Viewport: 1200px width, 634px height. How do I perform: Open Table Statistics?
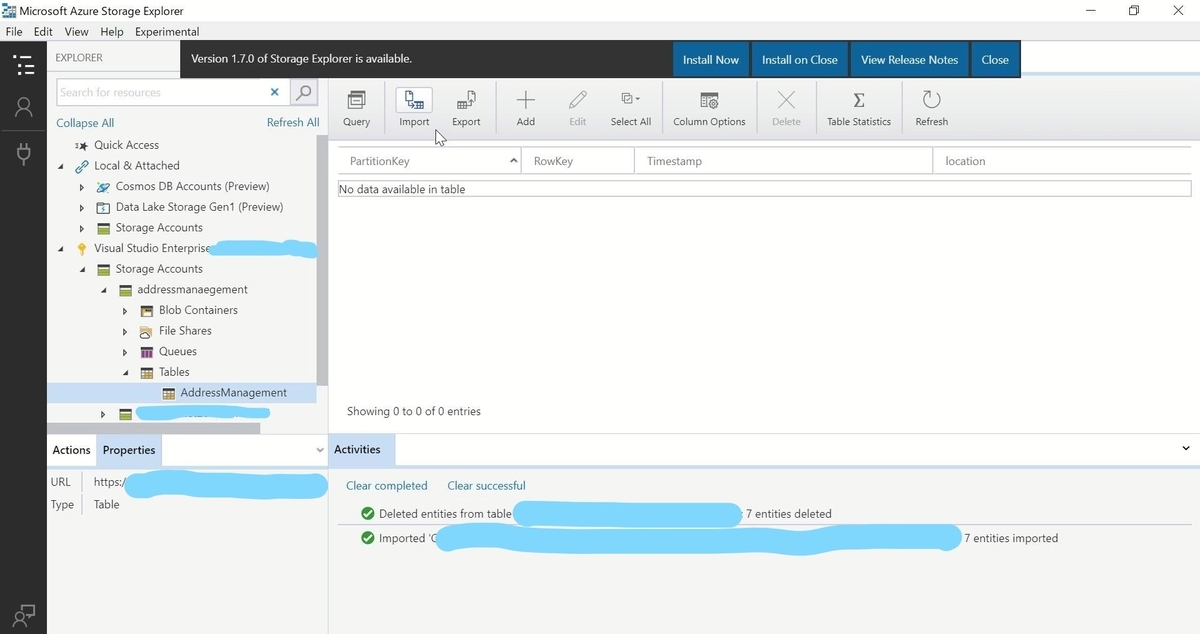click(x=859, y=109)
